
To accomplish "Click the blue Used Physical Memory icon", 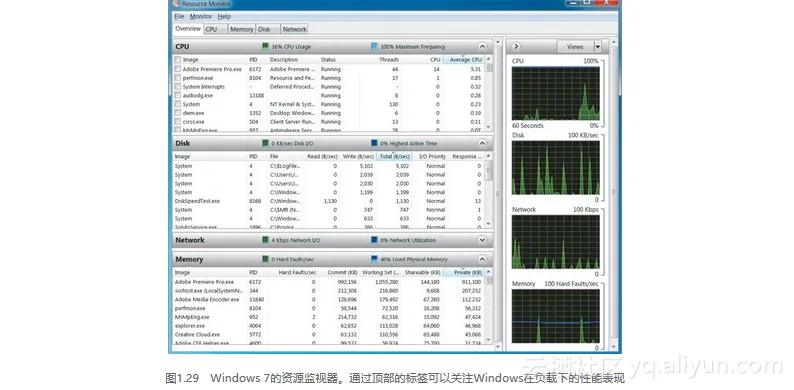I will 374,259.
